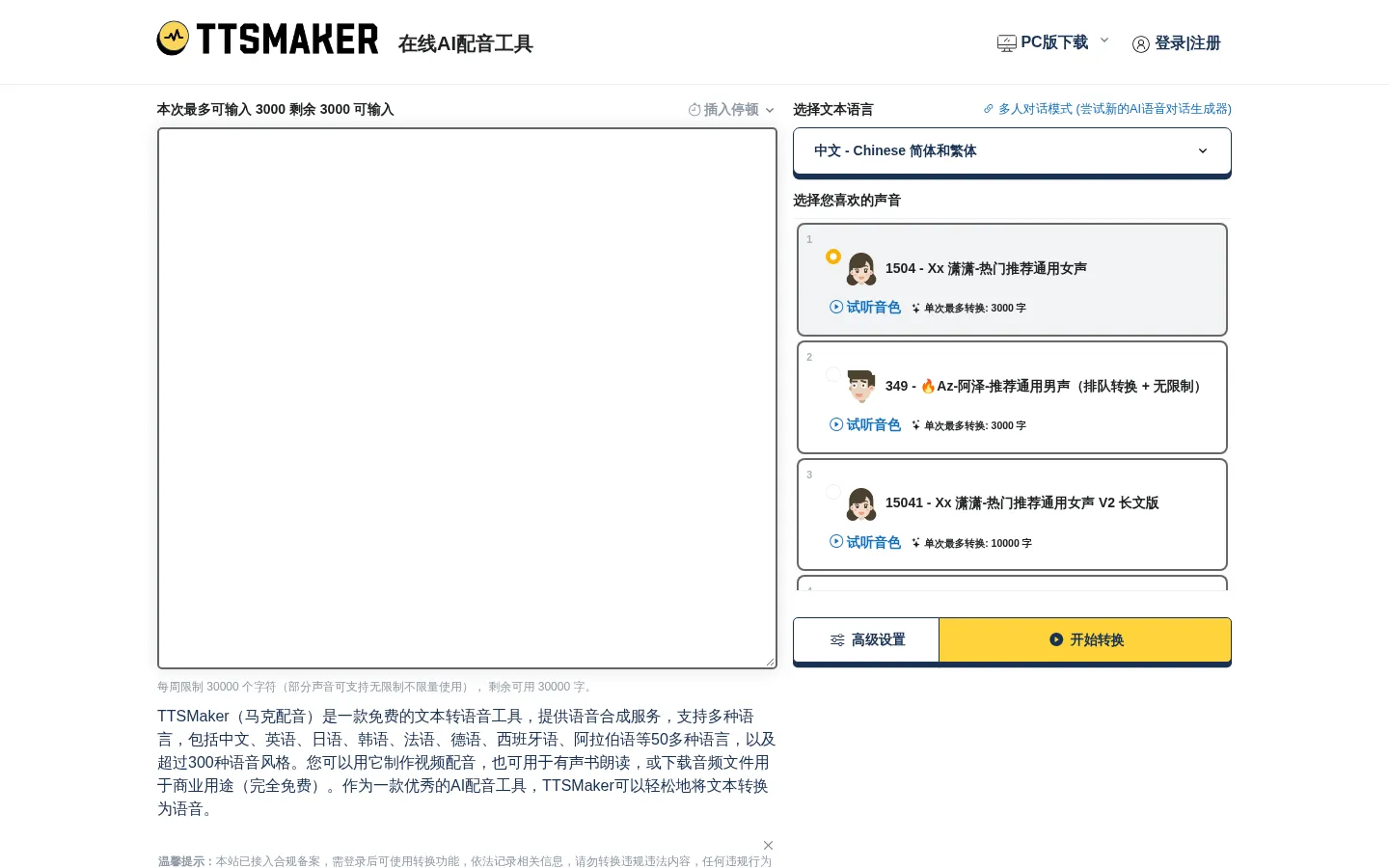Click sparkle icon by 10000 字 on voice 15041
This screenshot has height=868, width=1389.
pos(916,543)
